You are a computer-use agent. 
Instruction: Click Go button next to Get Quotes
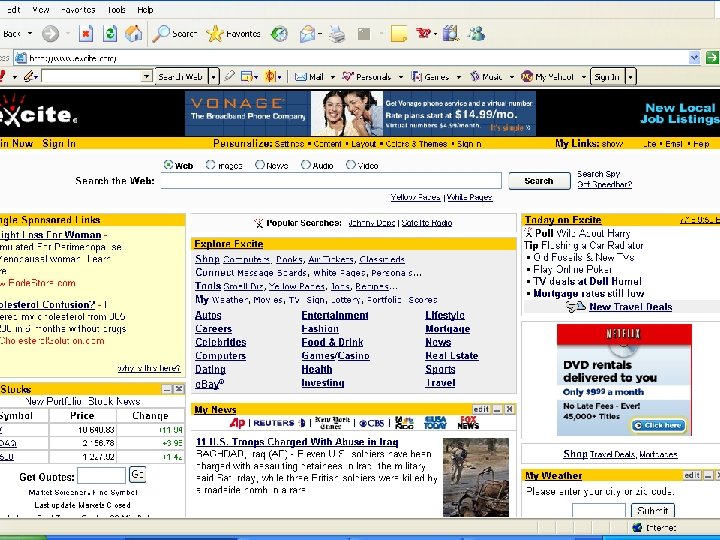(x=137, y=474)
